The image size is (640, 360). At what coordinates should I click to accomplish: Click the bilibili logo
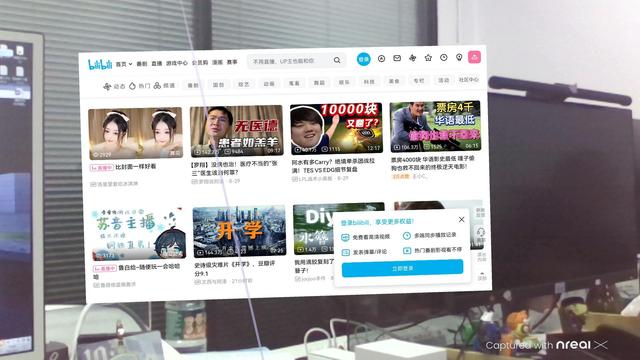pyautogui.click(x=100, y=64)
